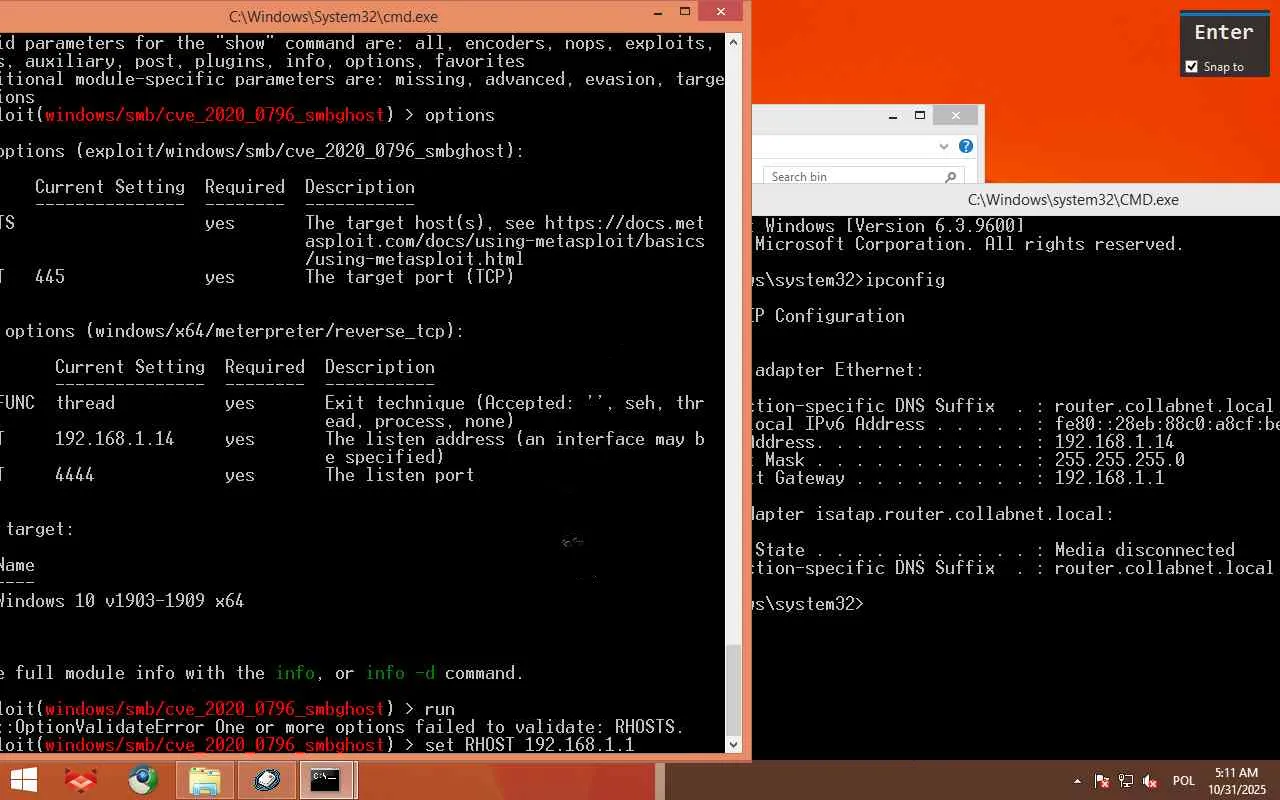Click the C:\Windows\system32\CMD.exe title of right window
Viewport: 1280px width, 800px height.
click(x=1073, y=200)
